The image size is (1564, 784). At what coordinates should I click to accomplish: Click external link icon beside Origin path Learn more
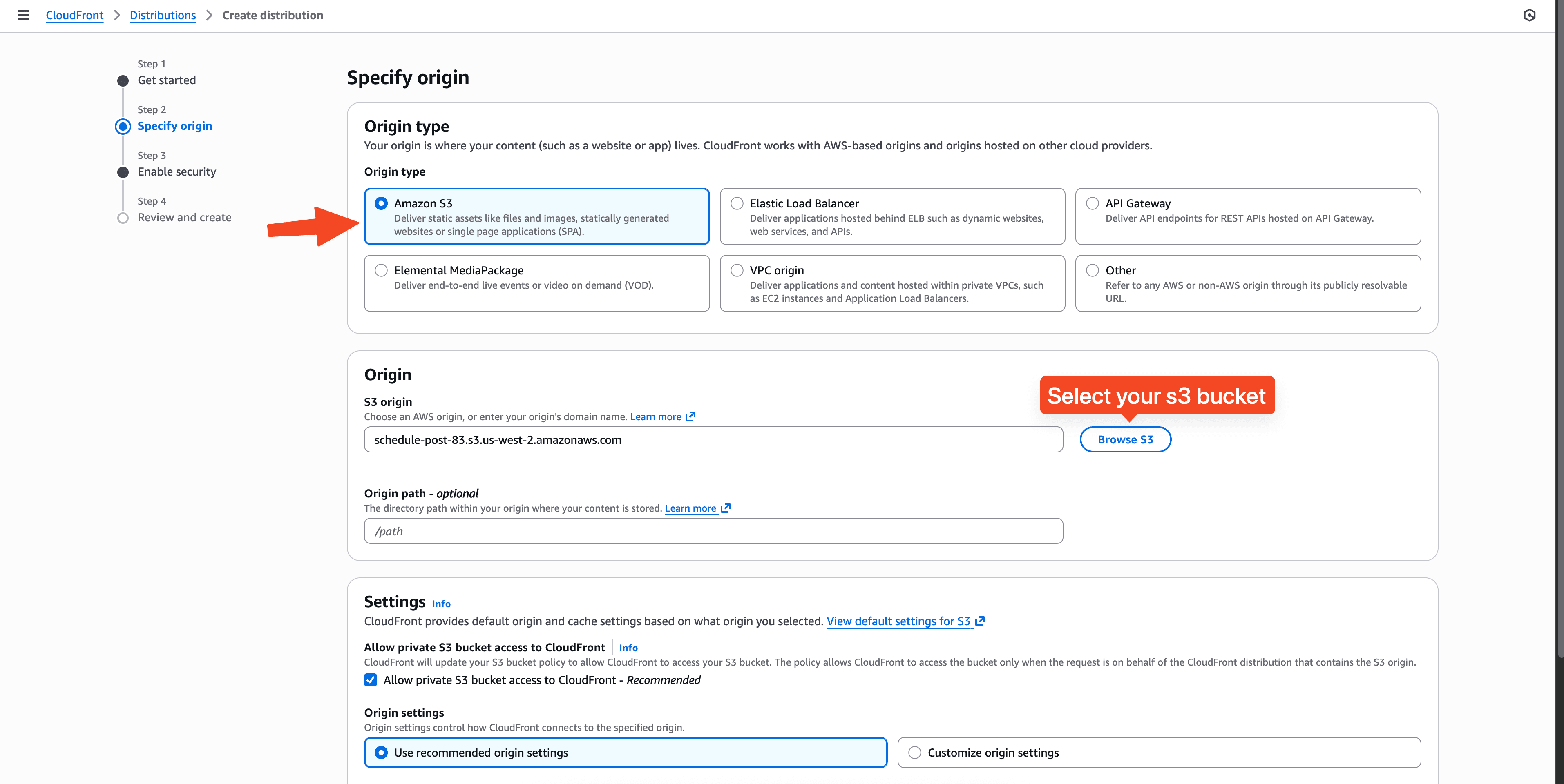pos(726,508)
